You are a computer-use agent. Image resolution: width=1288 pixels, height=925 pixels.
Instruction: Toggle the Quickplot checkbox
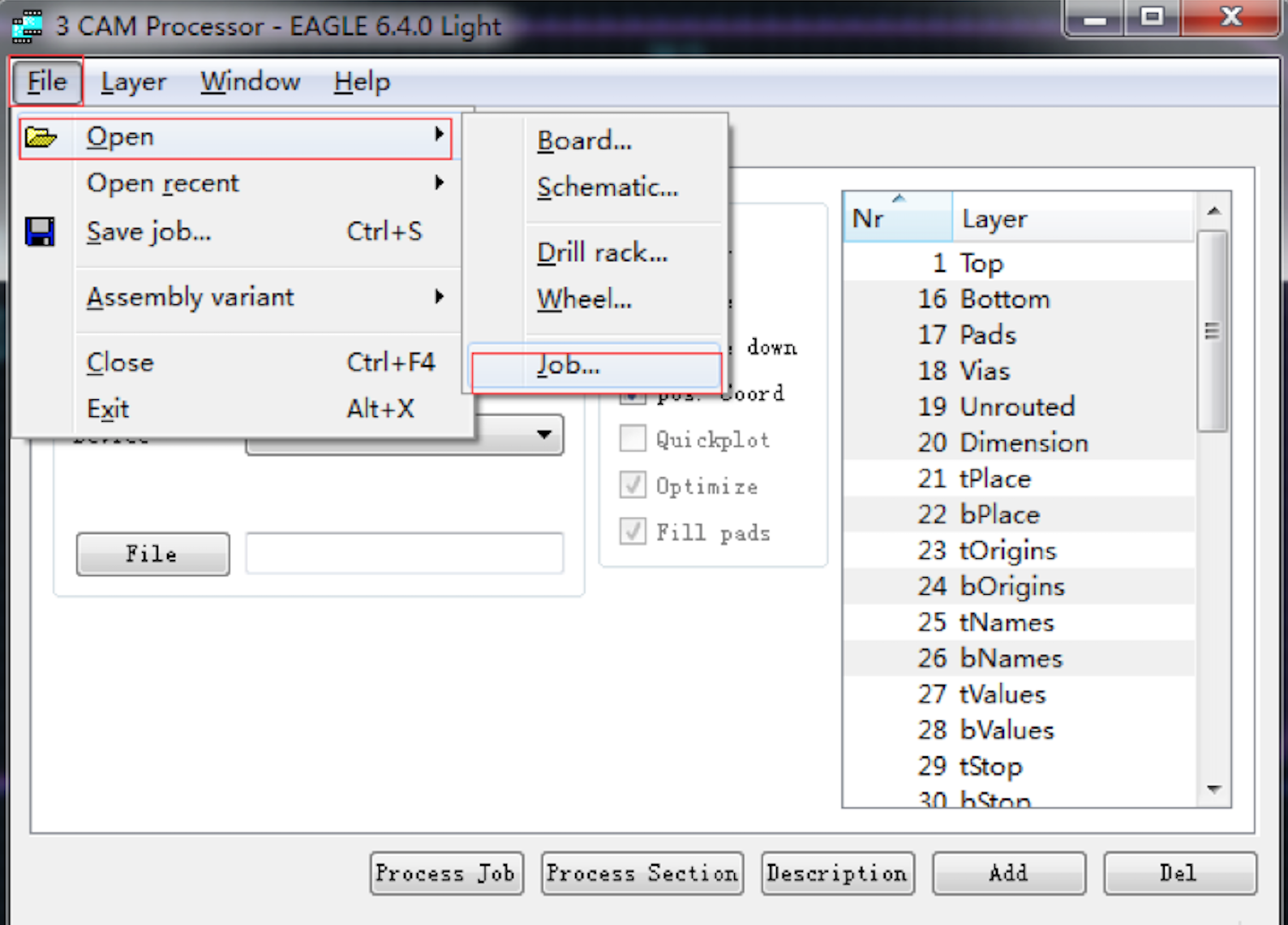(633, 439)
